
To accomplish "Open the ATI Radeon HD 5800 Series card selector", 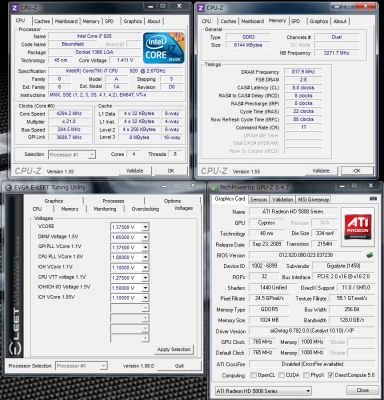I will 263,391.
